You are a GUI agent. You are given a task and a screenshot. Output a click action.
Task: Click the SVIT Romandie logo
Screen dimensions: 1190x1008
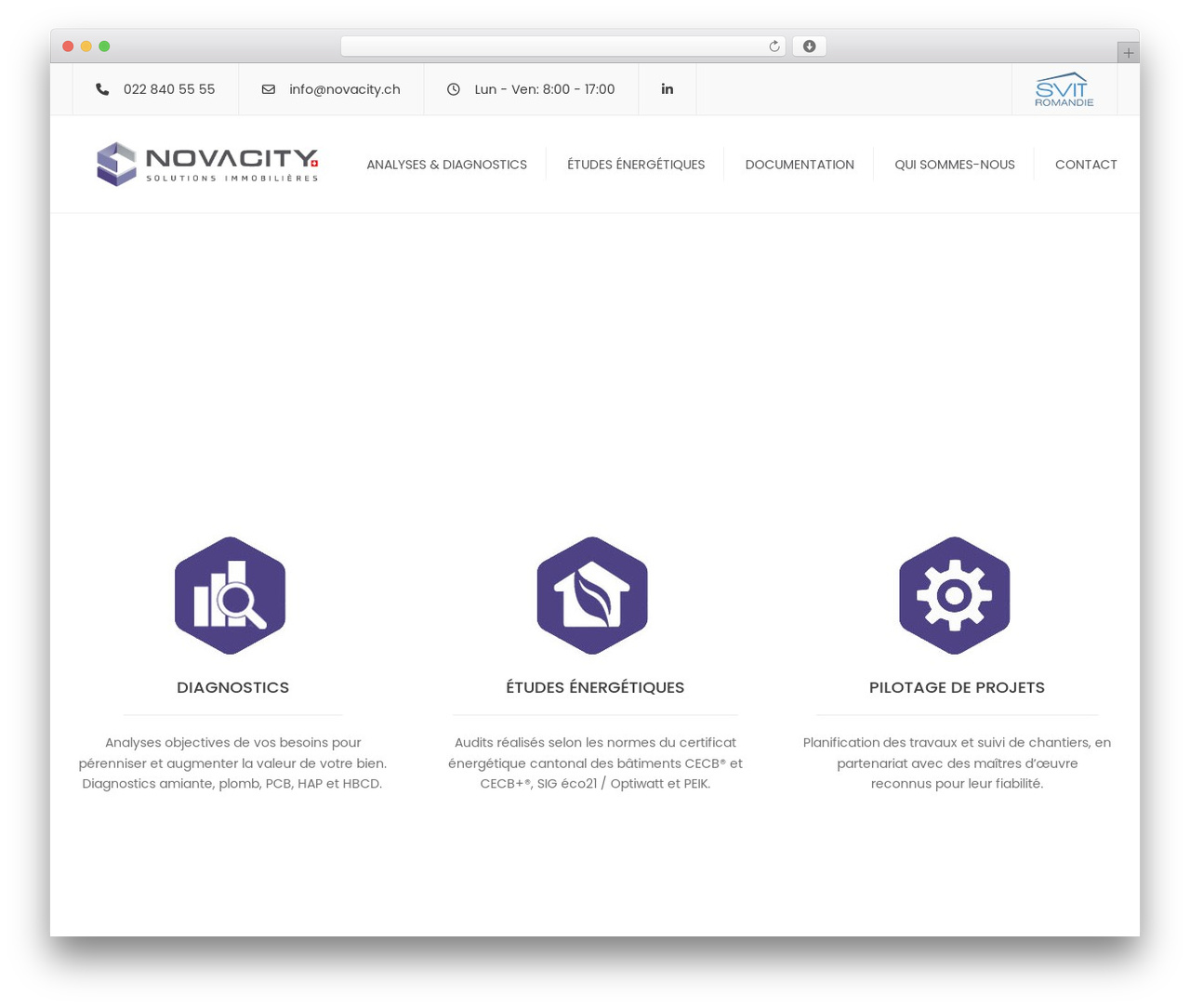[x=1064, y=89]
